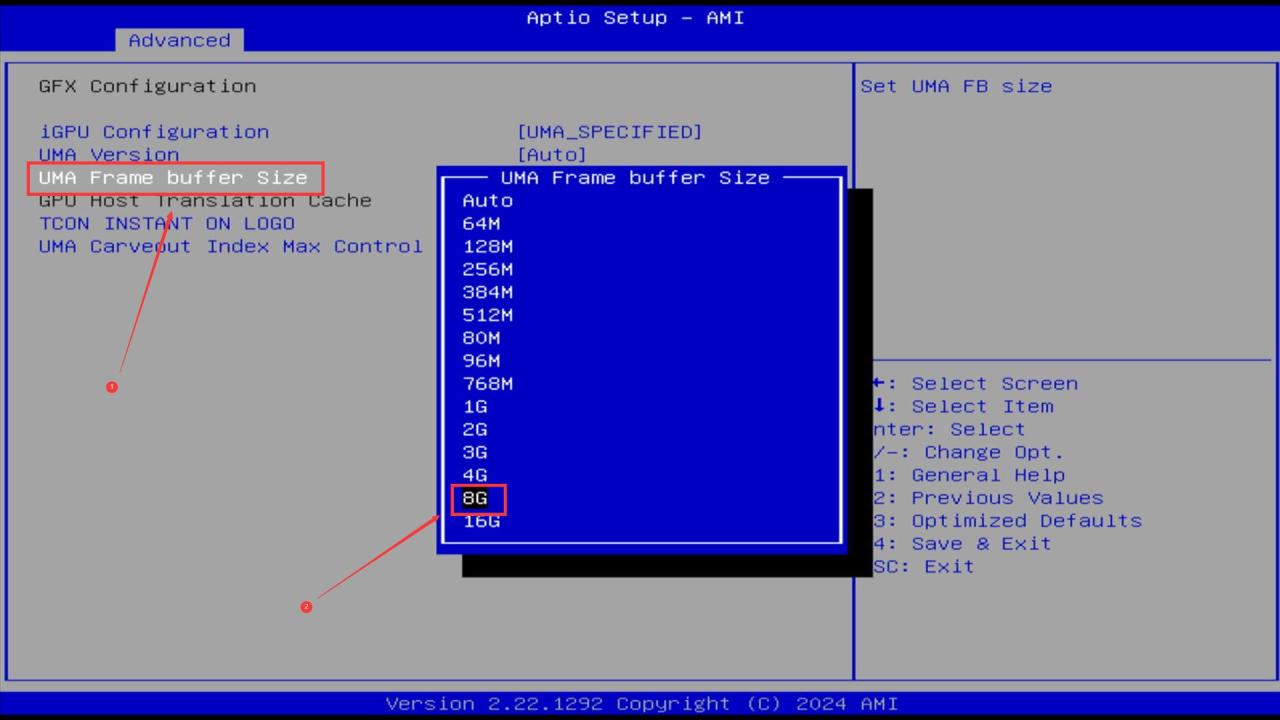1280x720 pixels.
Task: Choose 3G frame buffer size
Action: (475, 453)
